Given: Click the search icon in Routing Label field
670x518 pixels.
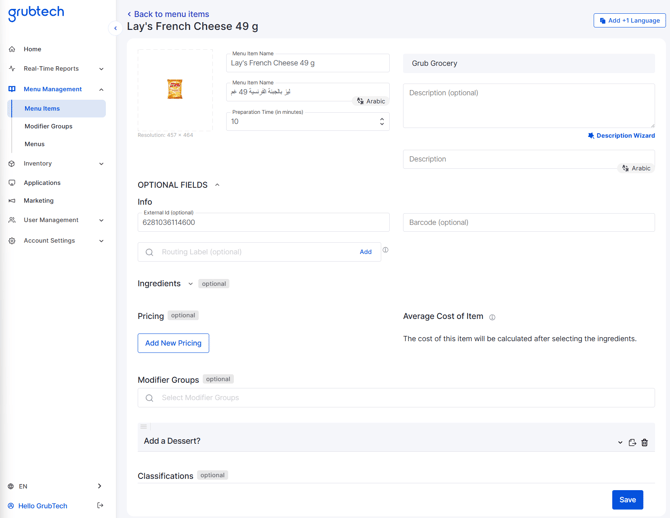Looking at the screenshot, I should 149,252.
